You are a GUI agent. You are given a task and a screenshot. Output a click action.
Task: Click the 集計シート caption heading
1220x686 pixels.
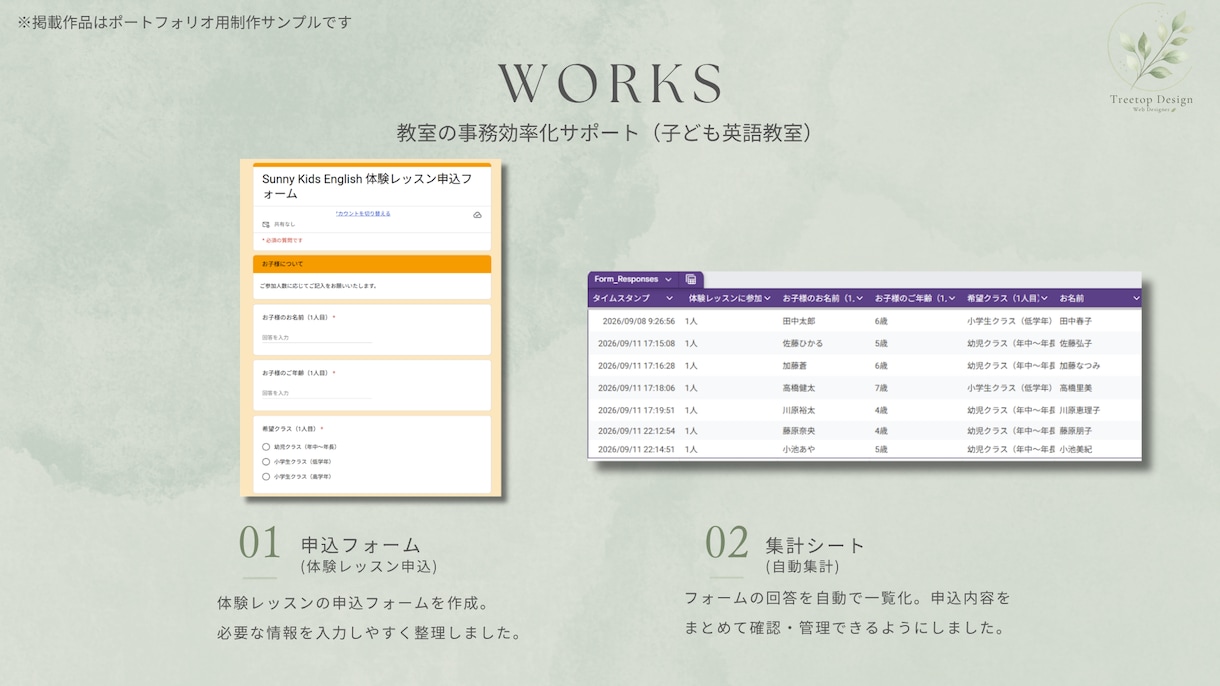(x=815, y=546)
